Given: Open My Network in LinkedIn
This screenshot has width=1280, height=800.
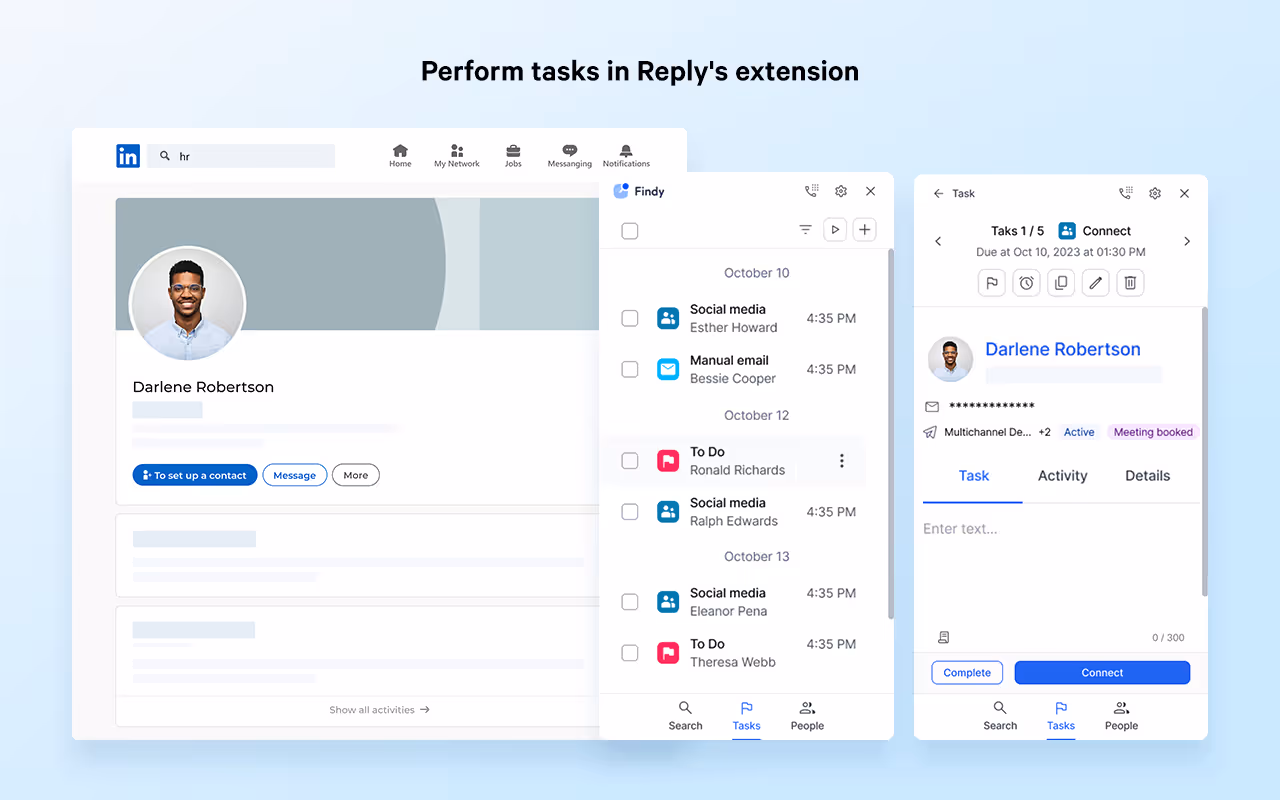Looking at the screenshot, I should coord(457,156).
